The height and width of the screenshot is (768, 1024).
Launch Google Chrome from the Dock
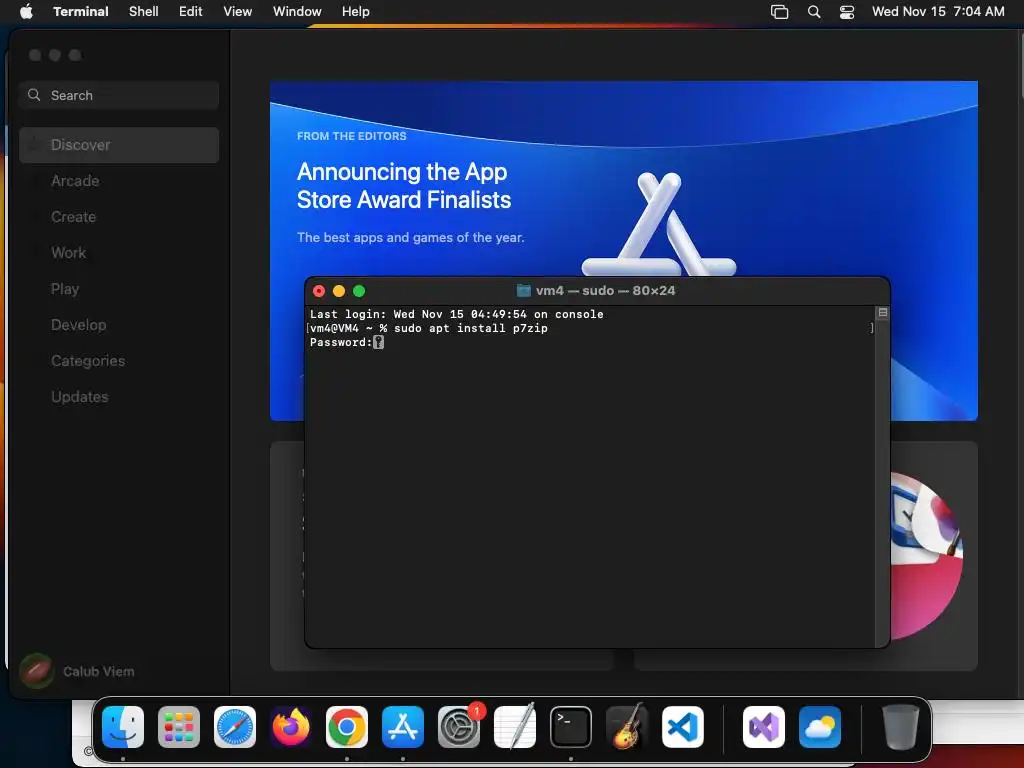347,727
